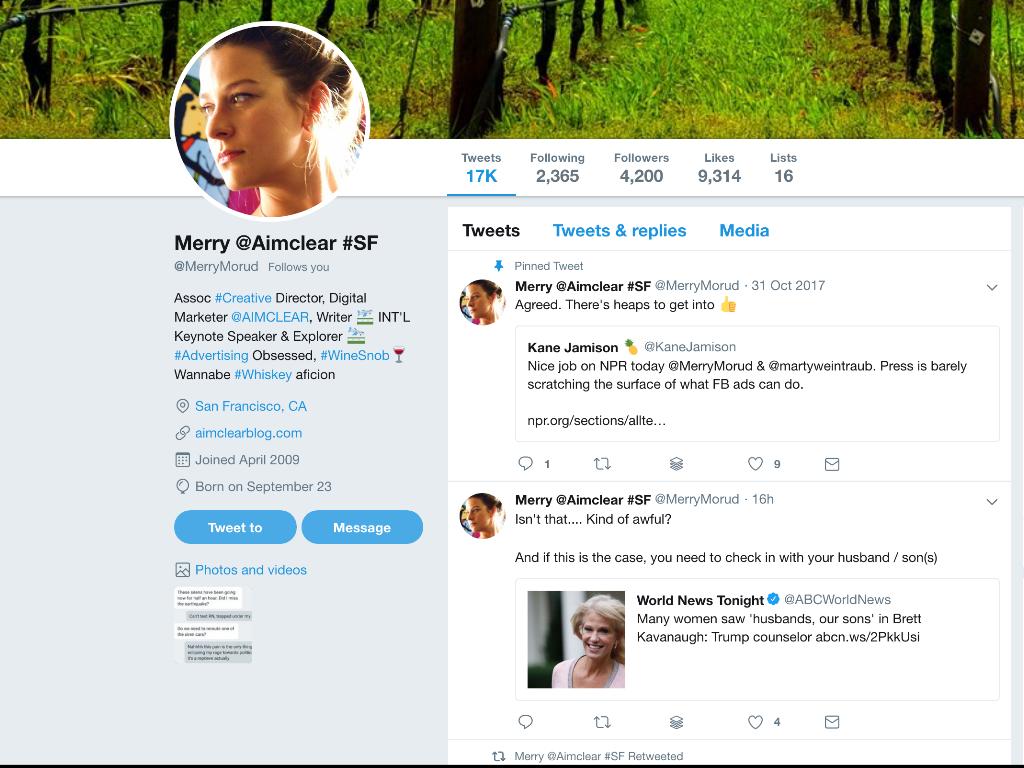This screenshot has height=768, width=1024.
Task: Retweet the Kavanaugh quote tweet
Action: pos(602,722)
